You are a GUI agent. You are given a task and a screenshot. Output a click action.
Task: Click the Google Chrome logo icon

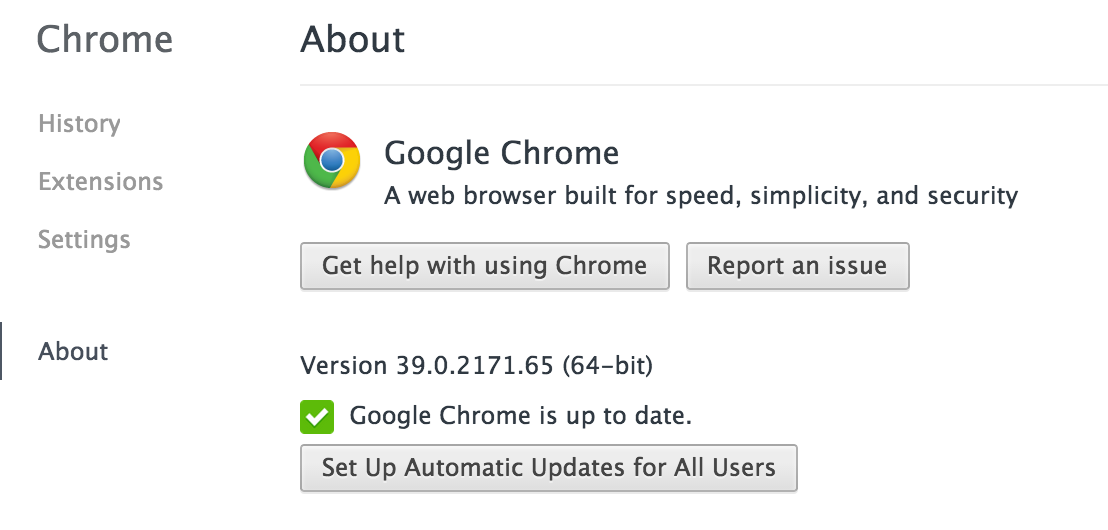point(332,161)
